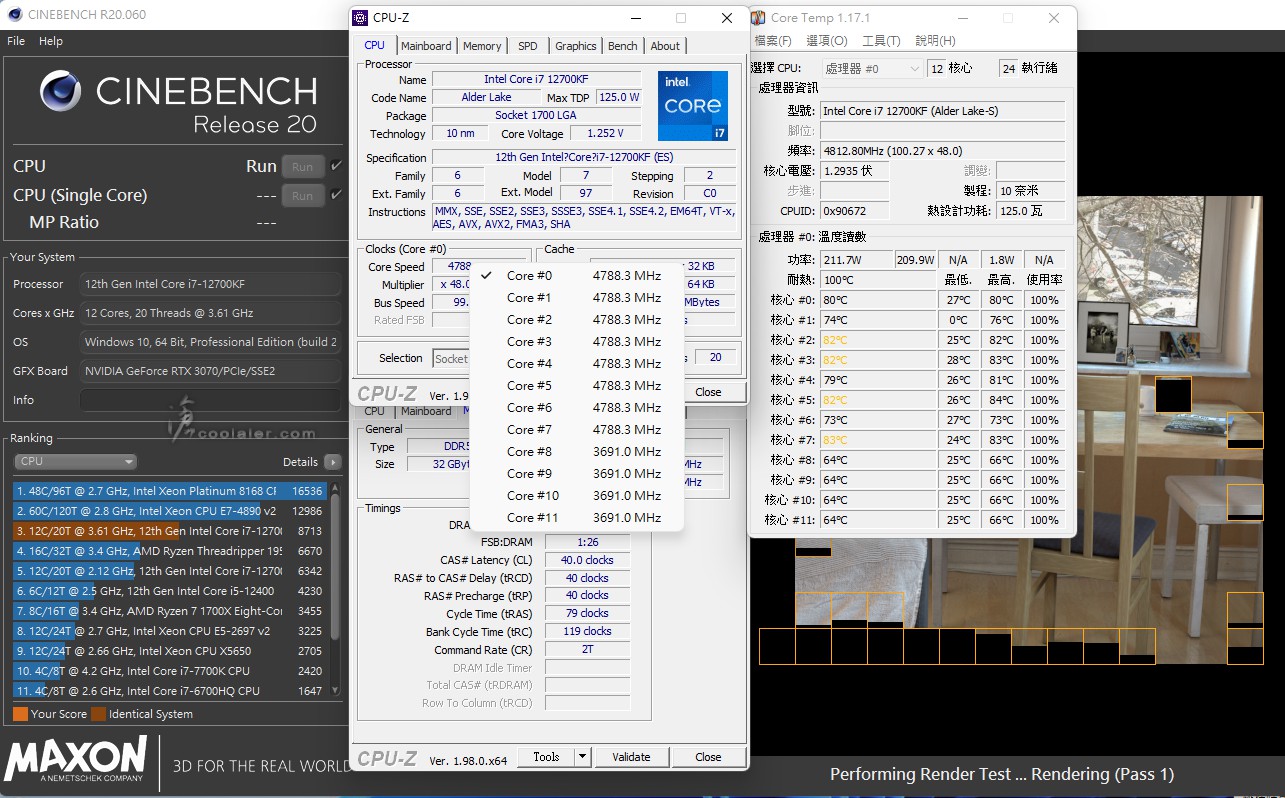The height and width of the screenshot is (798, 1285).
Task: Switch to the Mainboard tab in front CPU-Z window
Action: coord(426,46)
